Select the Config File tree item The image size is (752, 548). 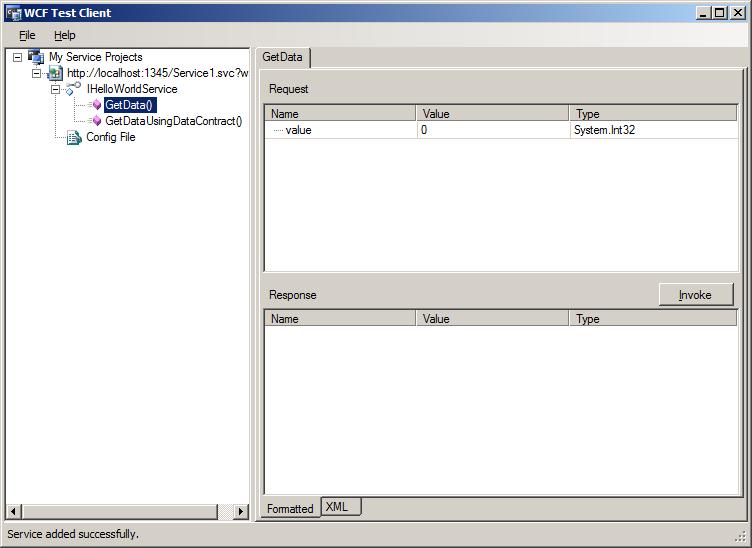[x=111, y=137]
